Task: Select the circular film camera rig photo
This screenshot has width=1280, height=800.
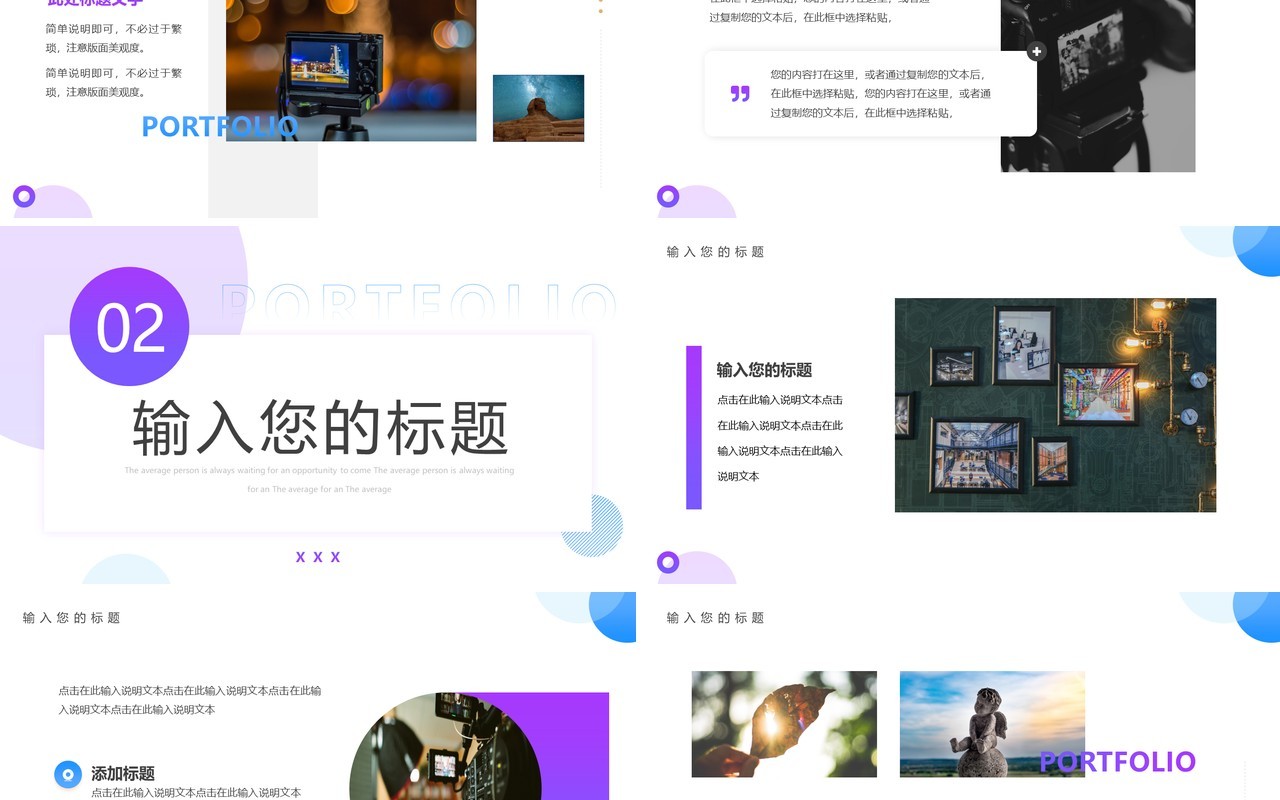Action: tap(445, 746)
